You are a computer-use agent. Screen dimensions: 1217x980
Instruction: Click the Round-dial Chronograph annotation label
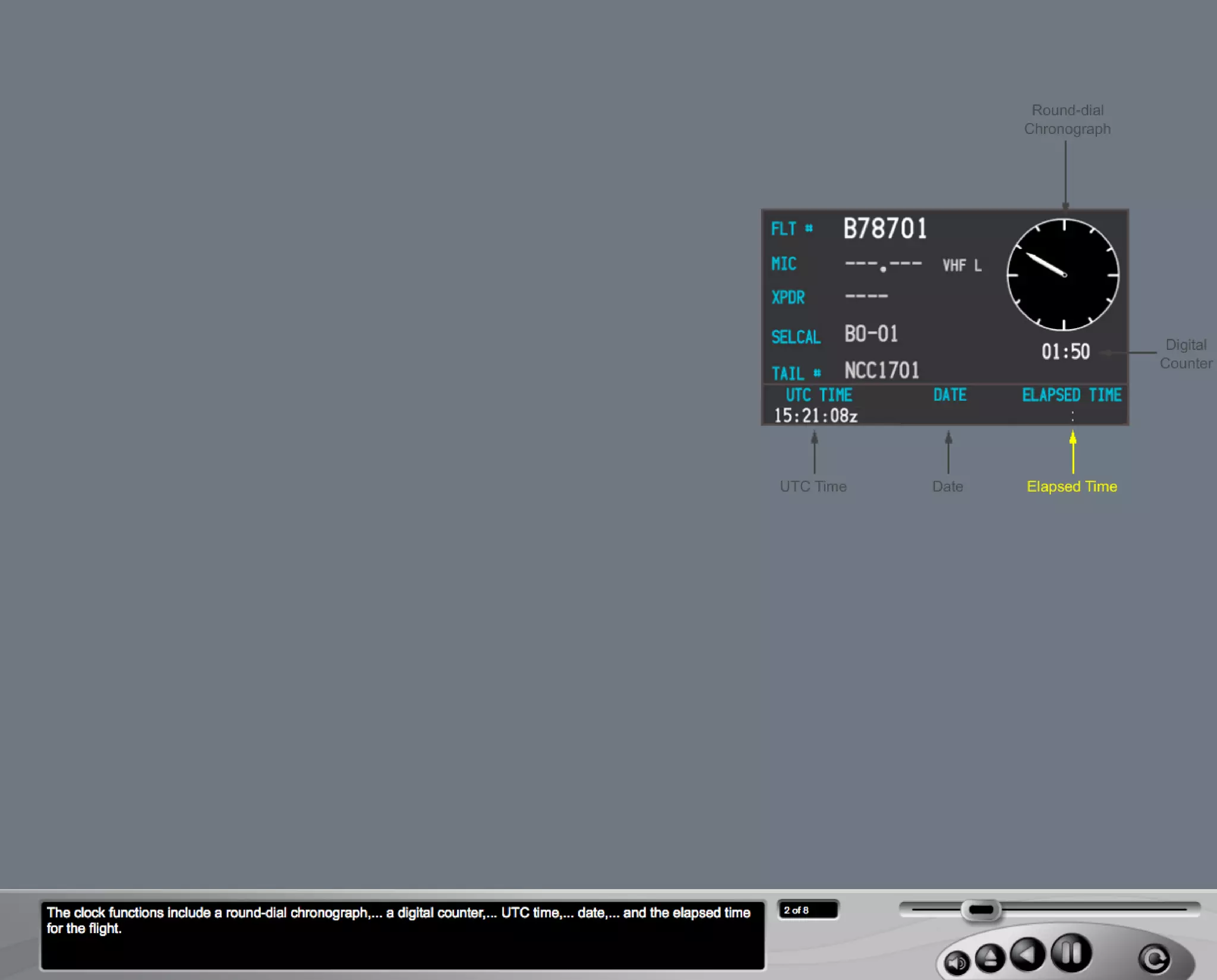tap(1067, 119)
